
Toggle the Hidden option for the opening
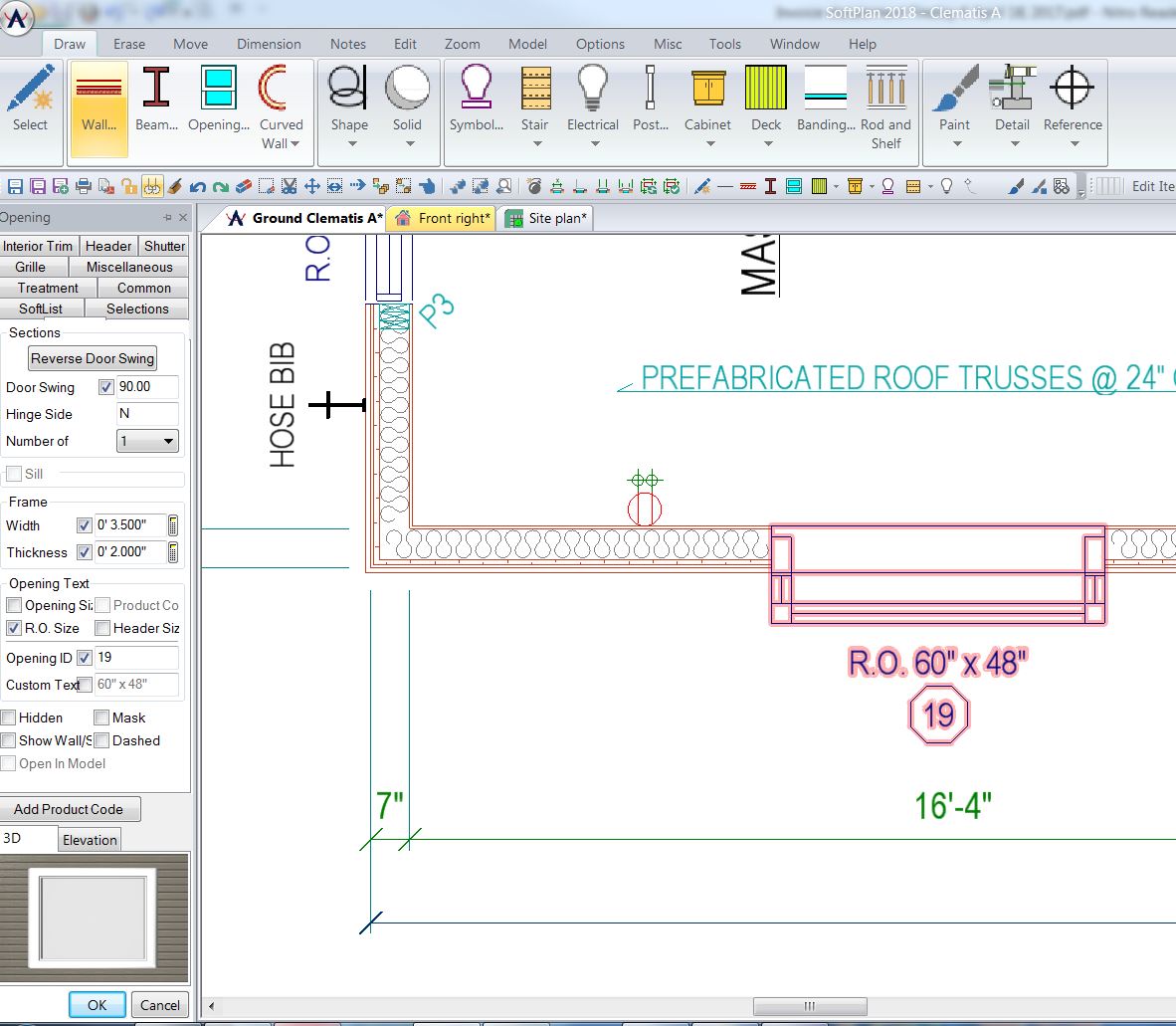pos(8,717)
